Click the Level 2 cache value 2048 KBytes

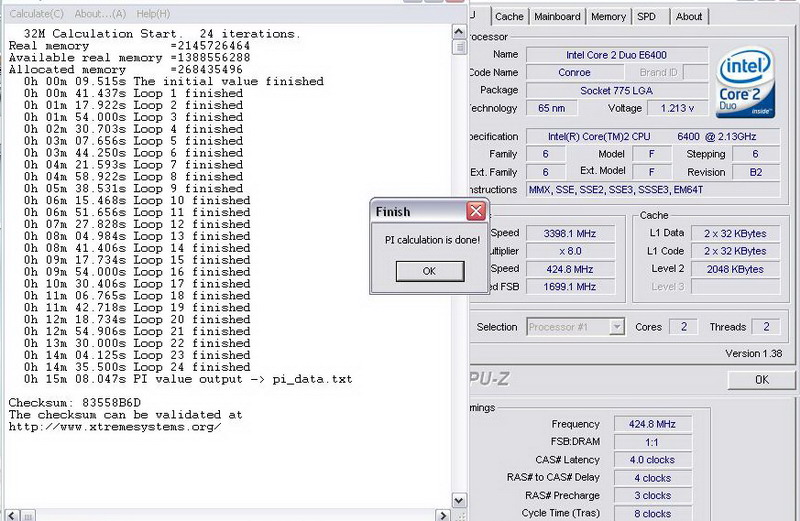point(735,269)
